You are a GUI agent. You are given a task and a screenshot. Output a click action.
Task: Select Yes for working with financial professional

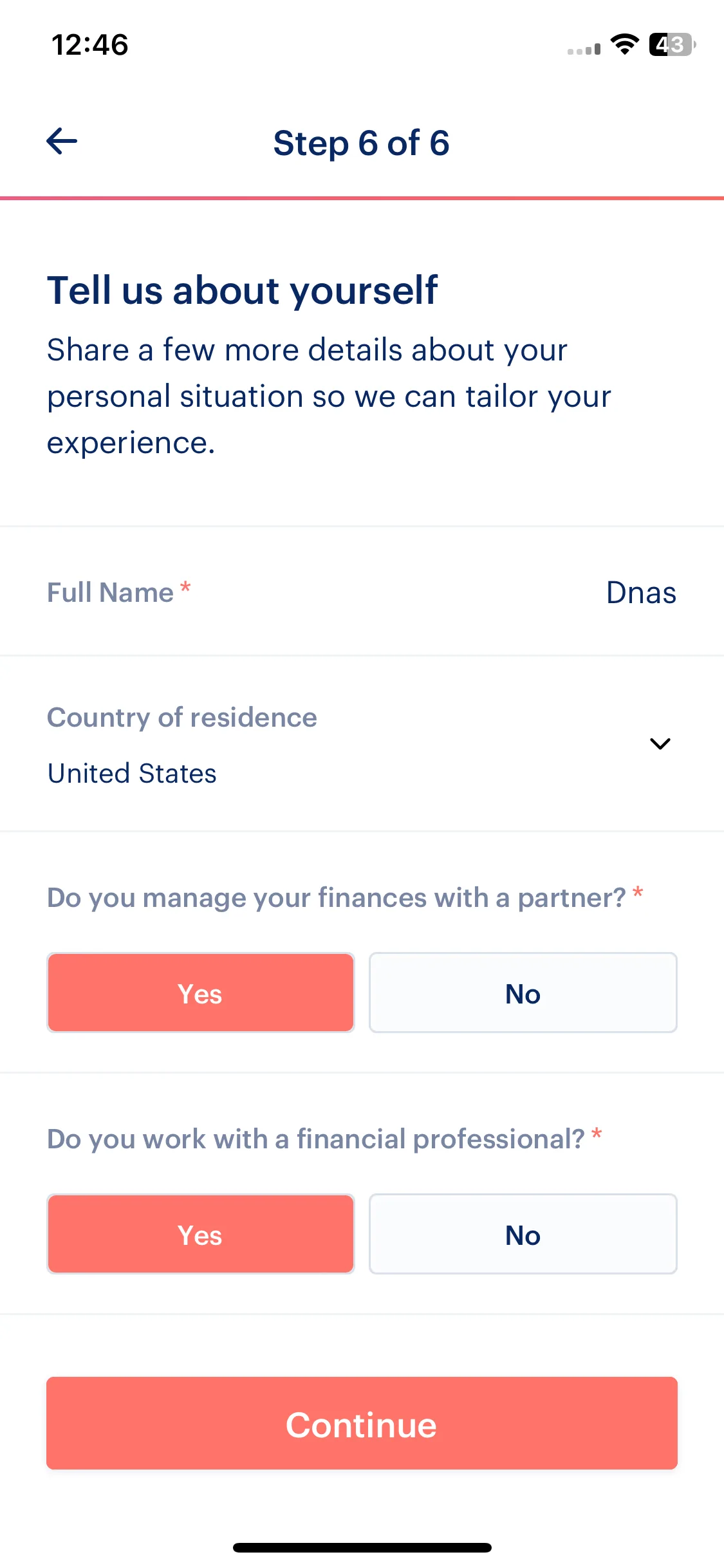pos(201,1234)
